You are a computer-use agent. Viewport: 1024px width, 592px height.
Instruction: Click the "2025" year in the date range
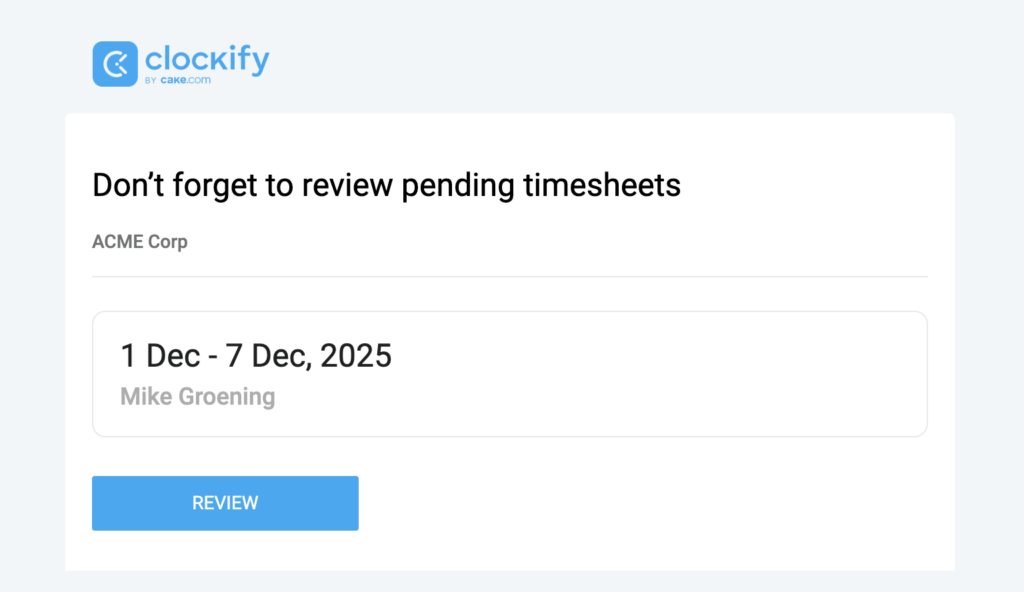pyautogui.click(x=356, y=355)
